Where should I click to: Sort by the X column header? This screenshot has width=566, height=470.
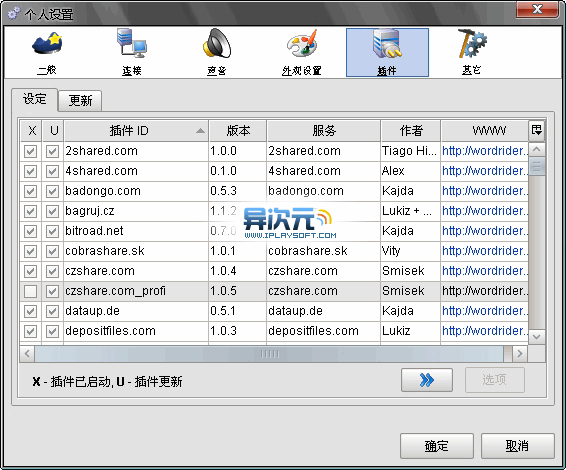click(31, 131)
